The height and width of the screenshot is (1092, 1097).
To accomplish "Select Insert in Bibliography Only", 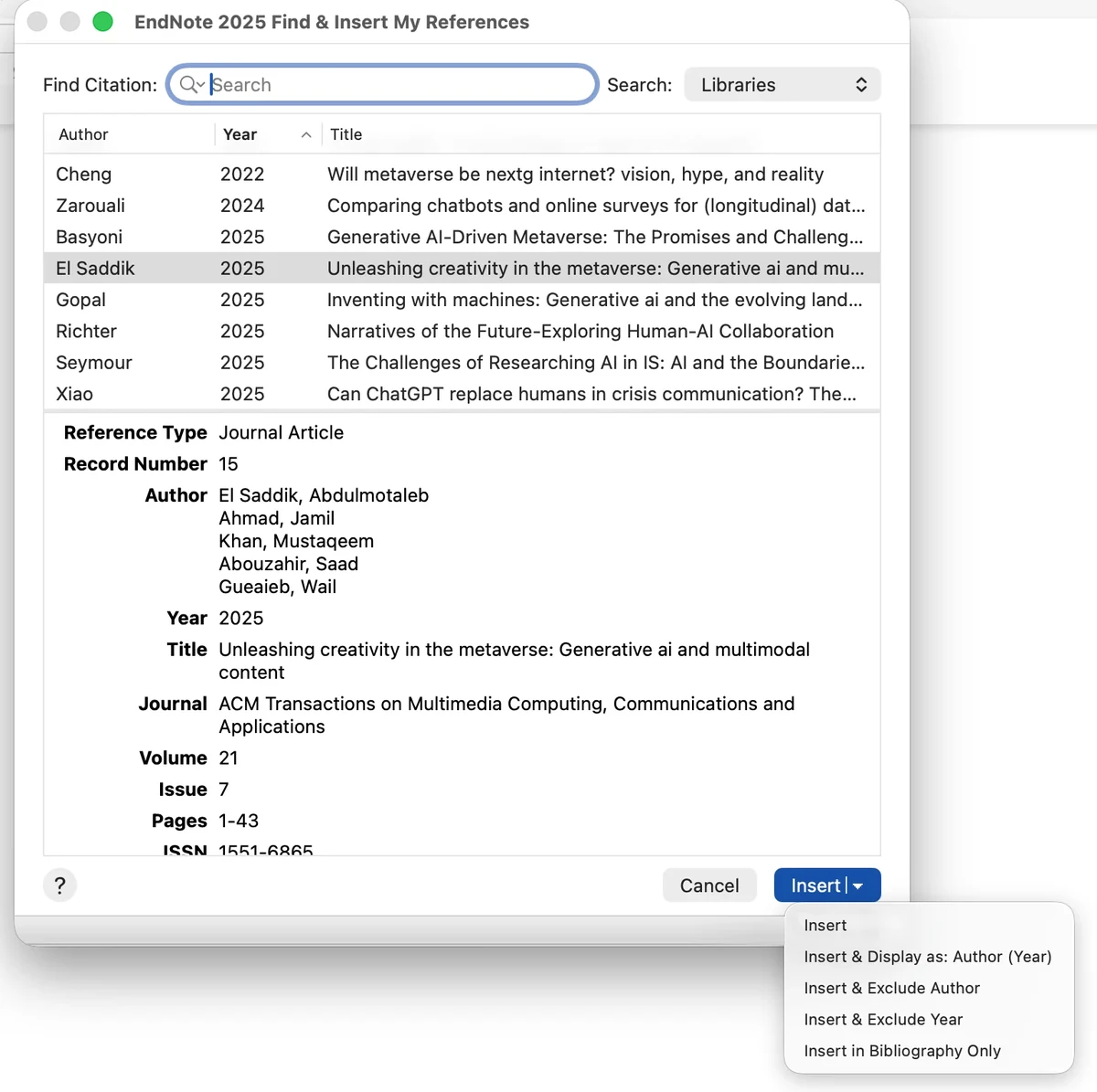I will click(x=902, y=1051).
